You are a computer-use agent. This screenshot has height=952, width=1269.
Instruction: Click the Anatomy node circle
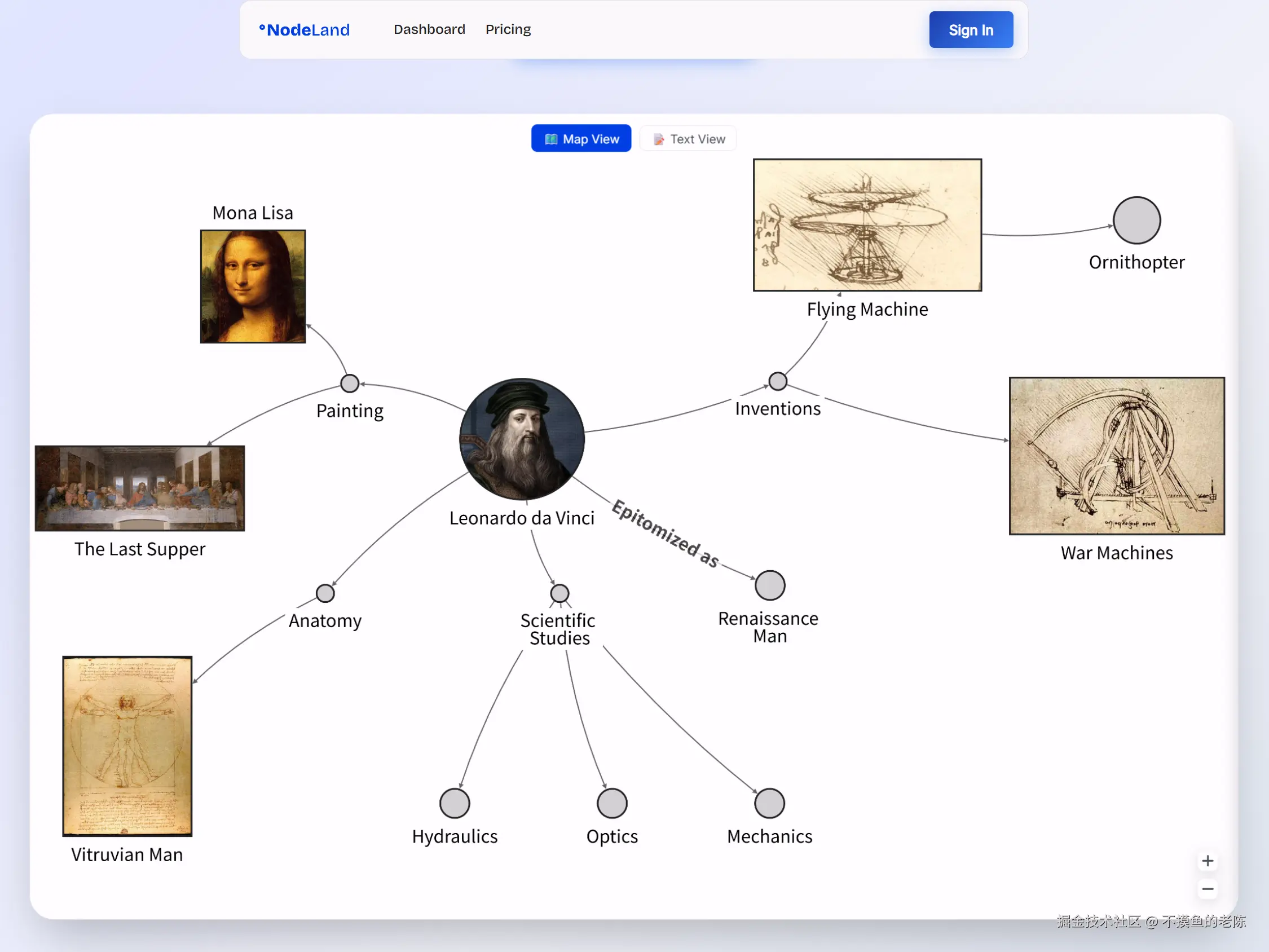(325, 593)
